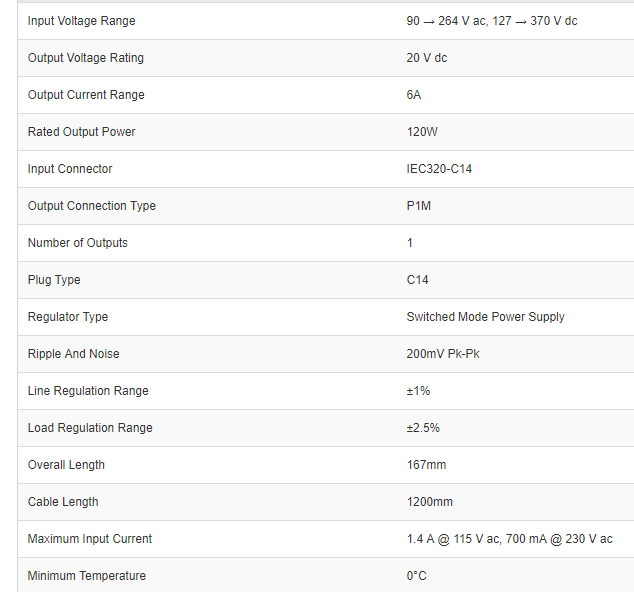Click the Number of Outputs label
Screen dimensions: 634x592
[78, 243]
